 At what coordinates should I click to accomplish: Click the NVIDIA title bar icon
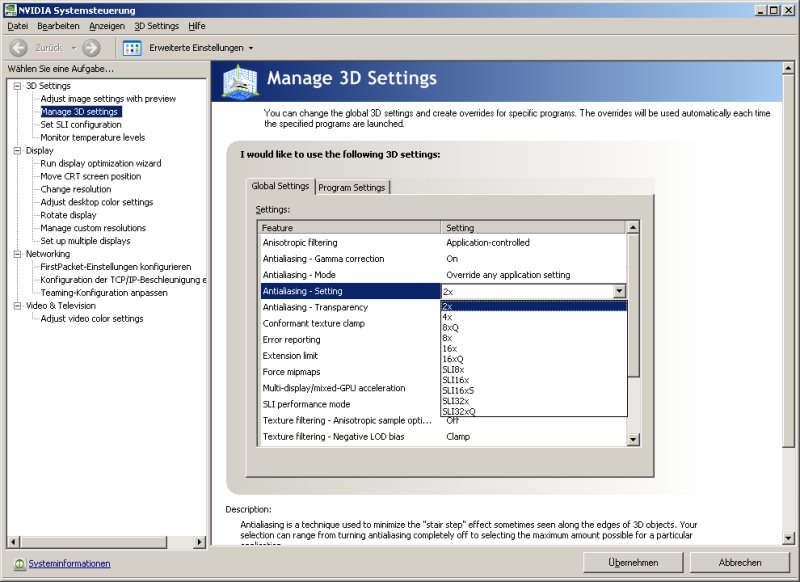click(x=10, y=10)
